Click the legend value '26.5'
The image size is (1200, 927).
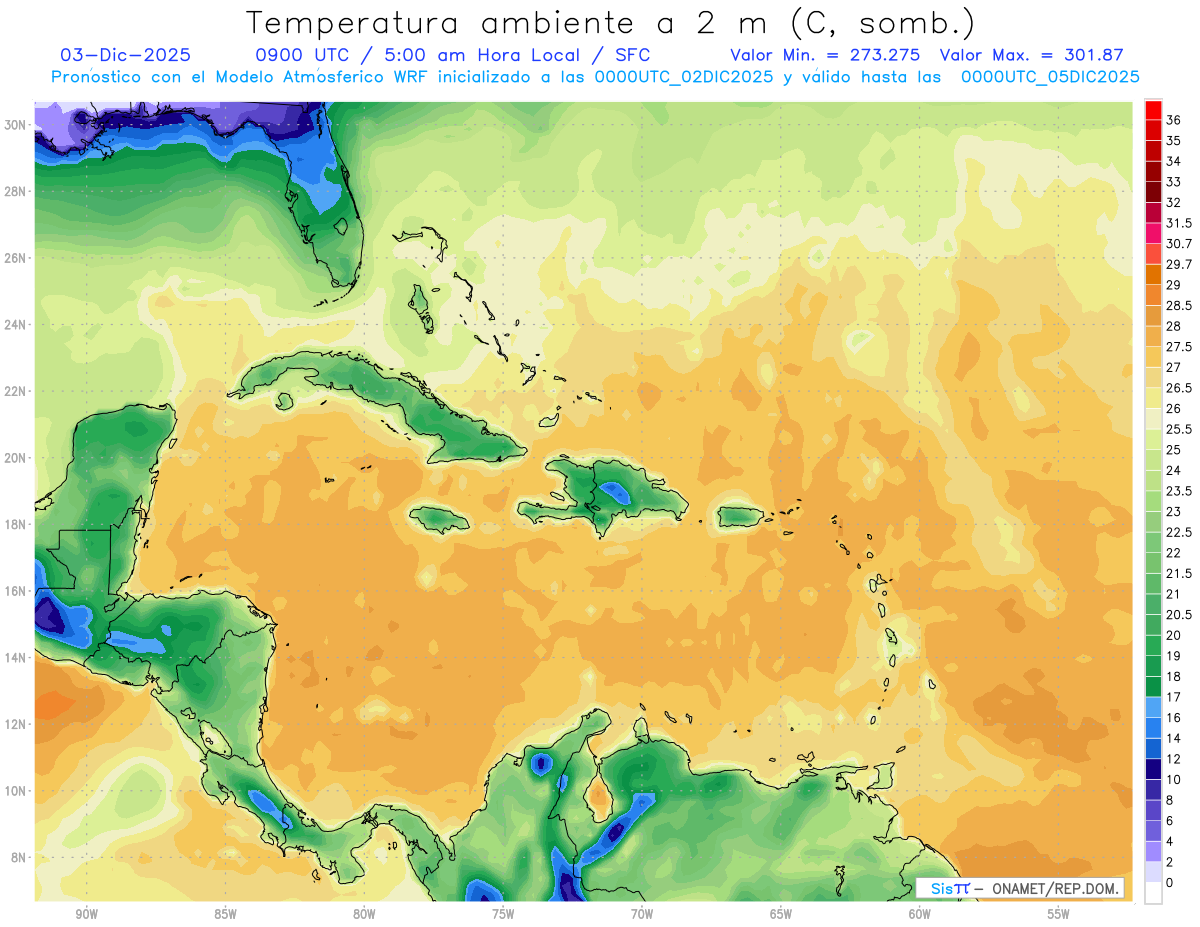pos(1179,388)
